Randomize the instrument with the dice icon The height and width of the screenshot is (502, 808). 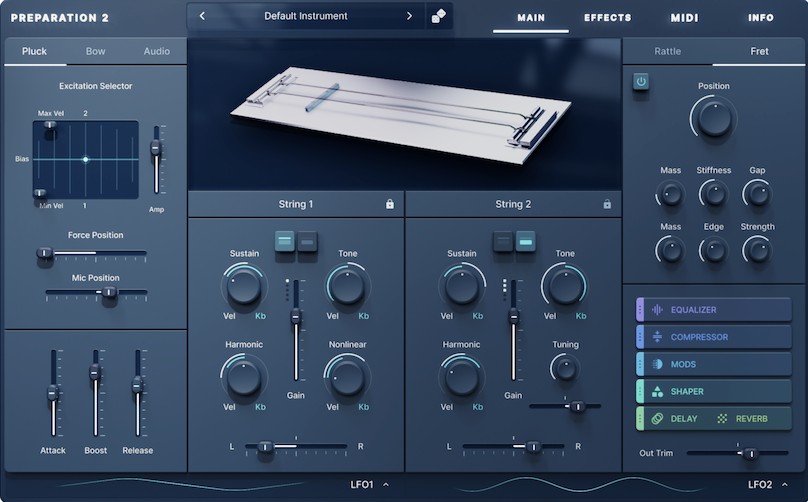click(439, 16)
